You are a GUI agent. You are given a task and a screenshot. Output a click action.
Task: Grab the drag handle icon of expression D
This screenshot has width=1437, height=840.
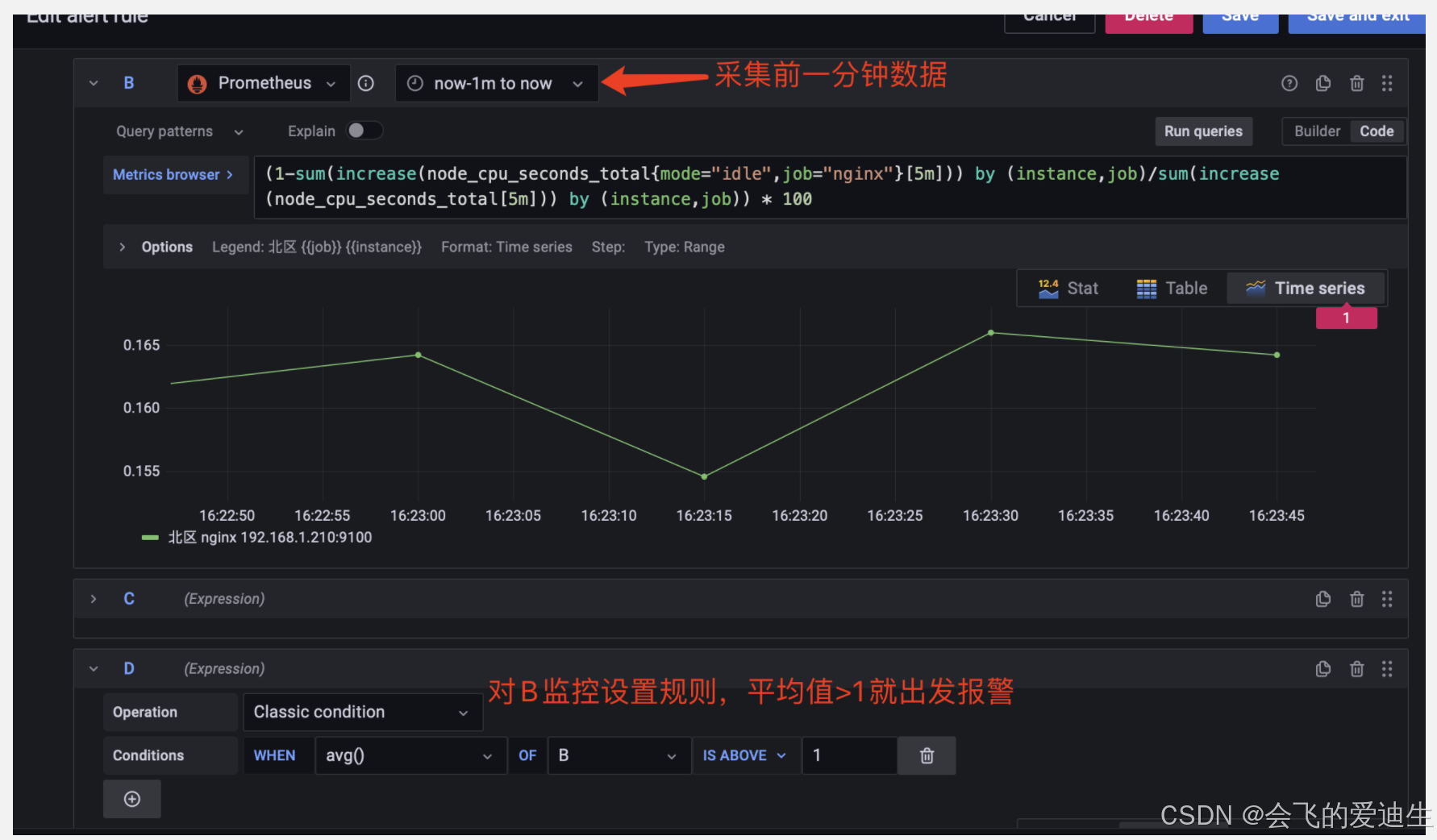[1387, 668]
